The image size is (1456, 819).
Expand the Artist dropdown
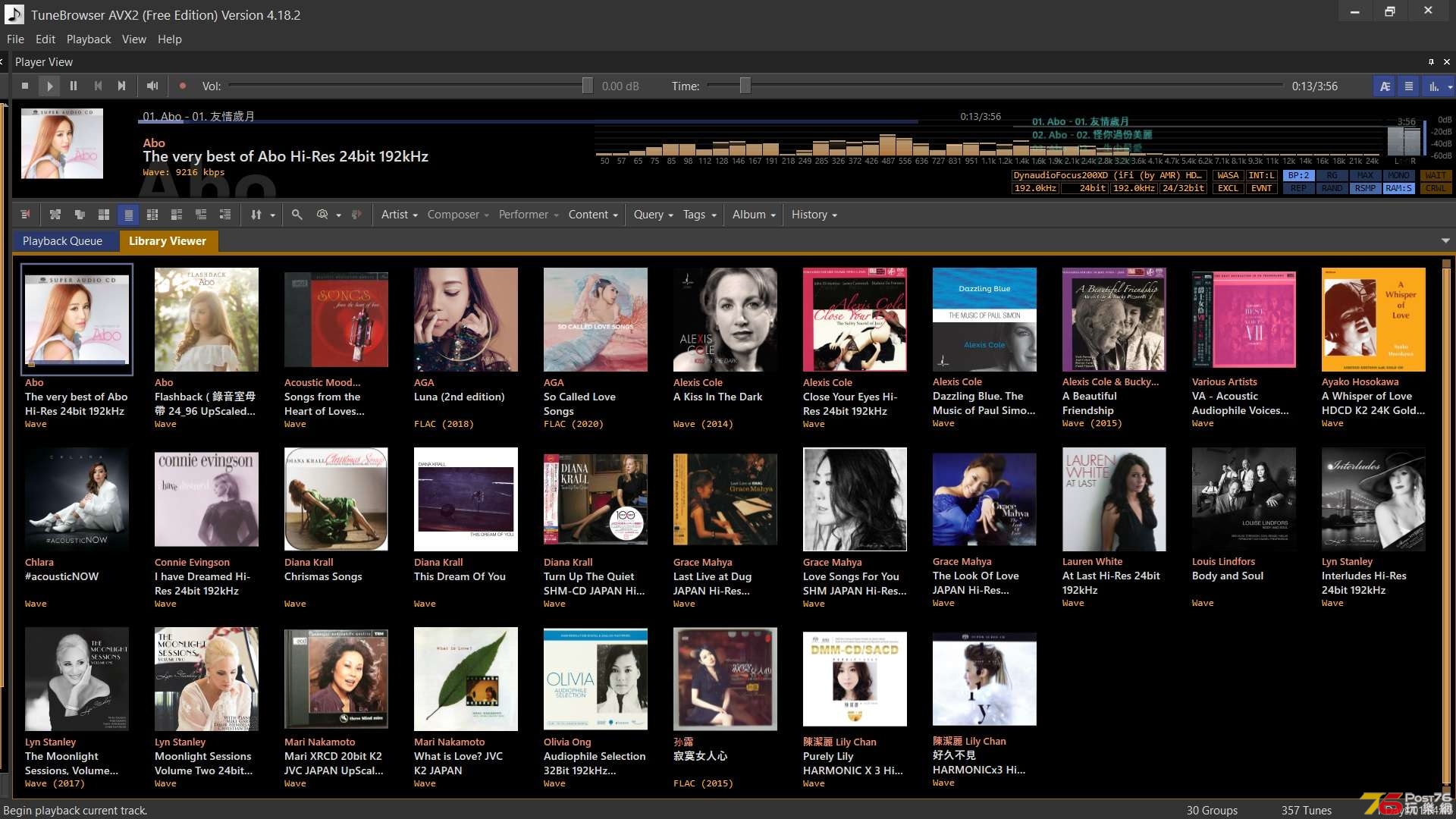tap(400, 215)
